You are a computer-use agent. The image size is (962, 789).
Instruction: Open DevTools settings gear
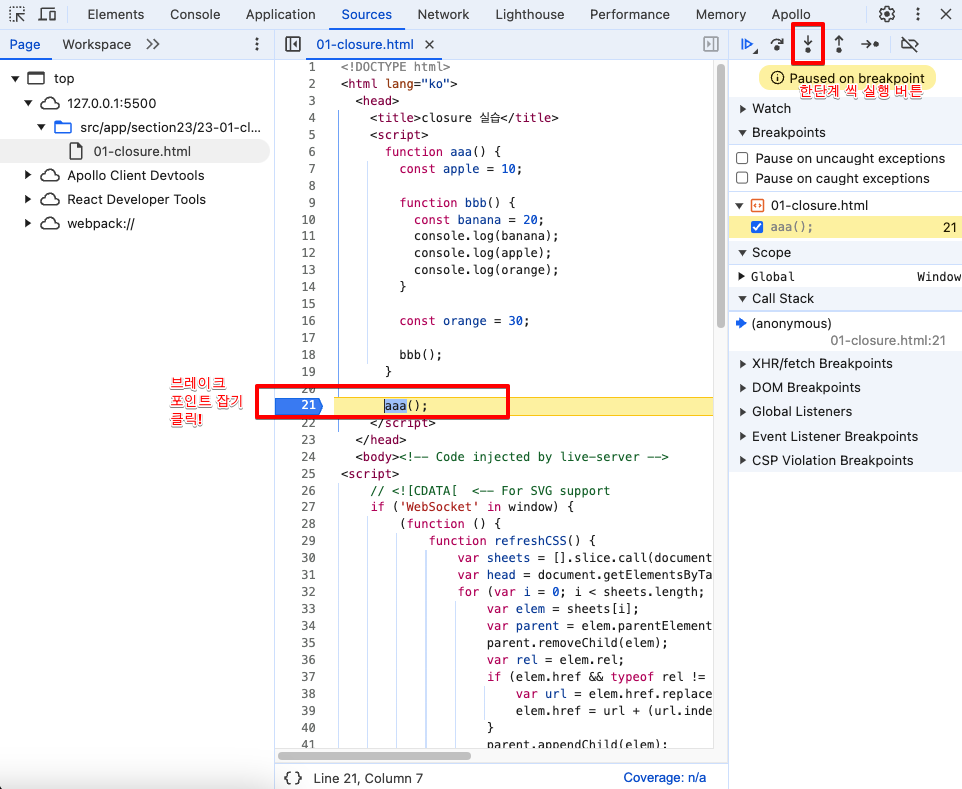(887, 14)
